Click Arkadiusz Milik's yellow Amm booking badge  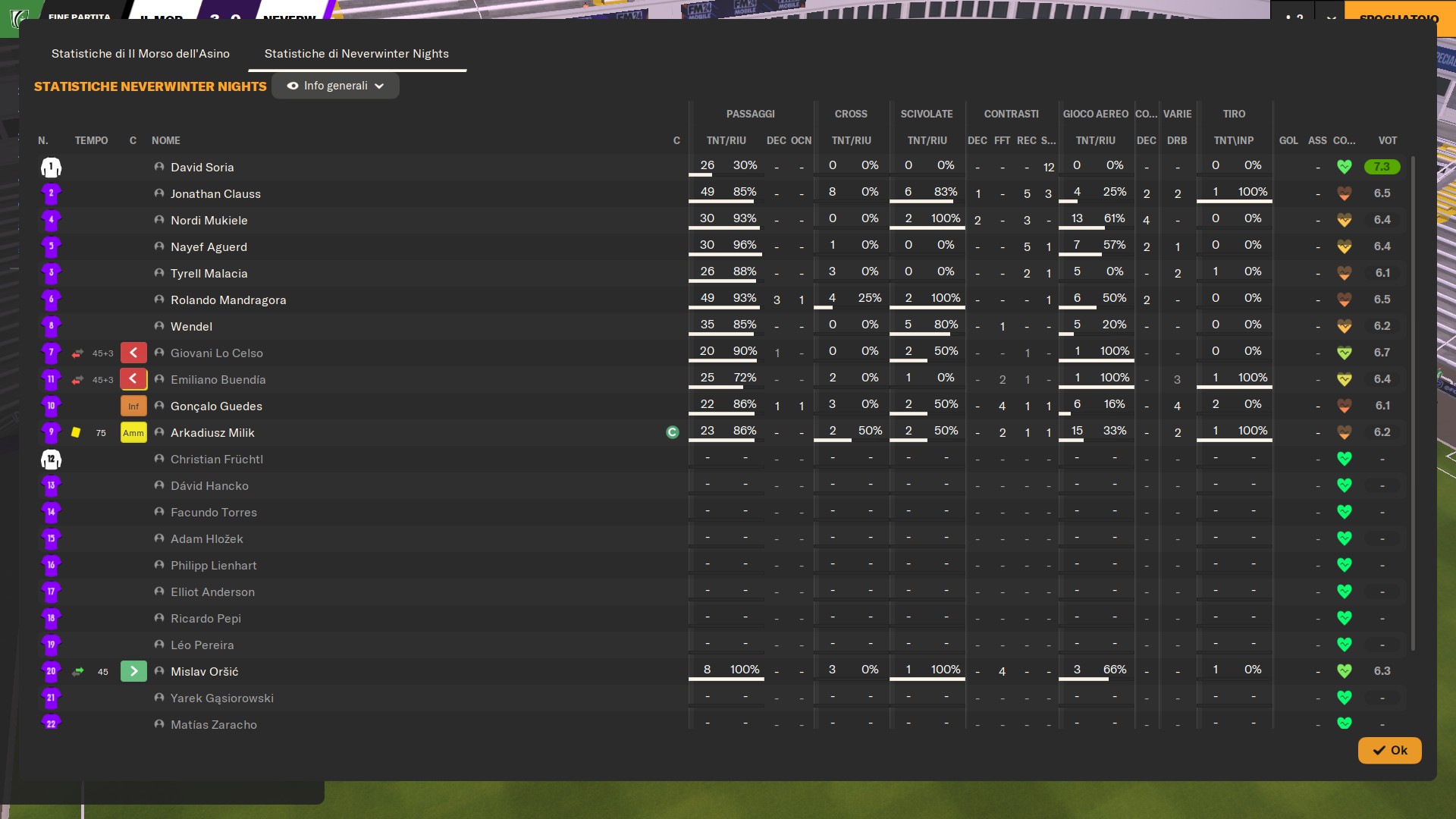click(133, 433)
